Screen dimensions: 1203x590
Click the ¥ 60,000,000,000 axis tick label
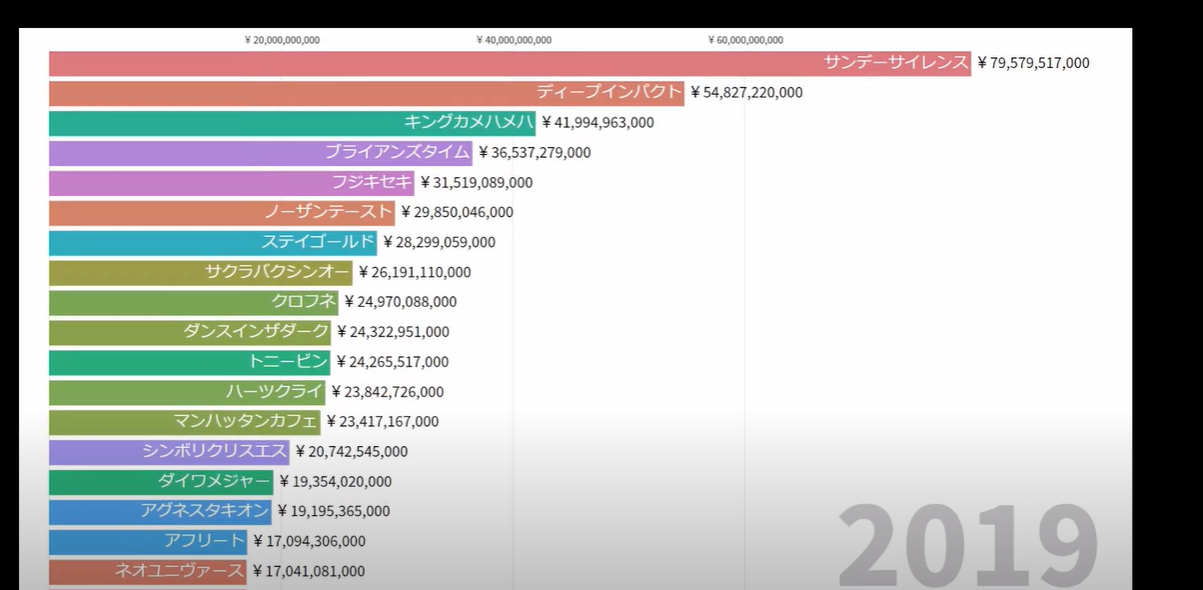coord(746,40)
